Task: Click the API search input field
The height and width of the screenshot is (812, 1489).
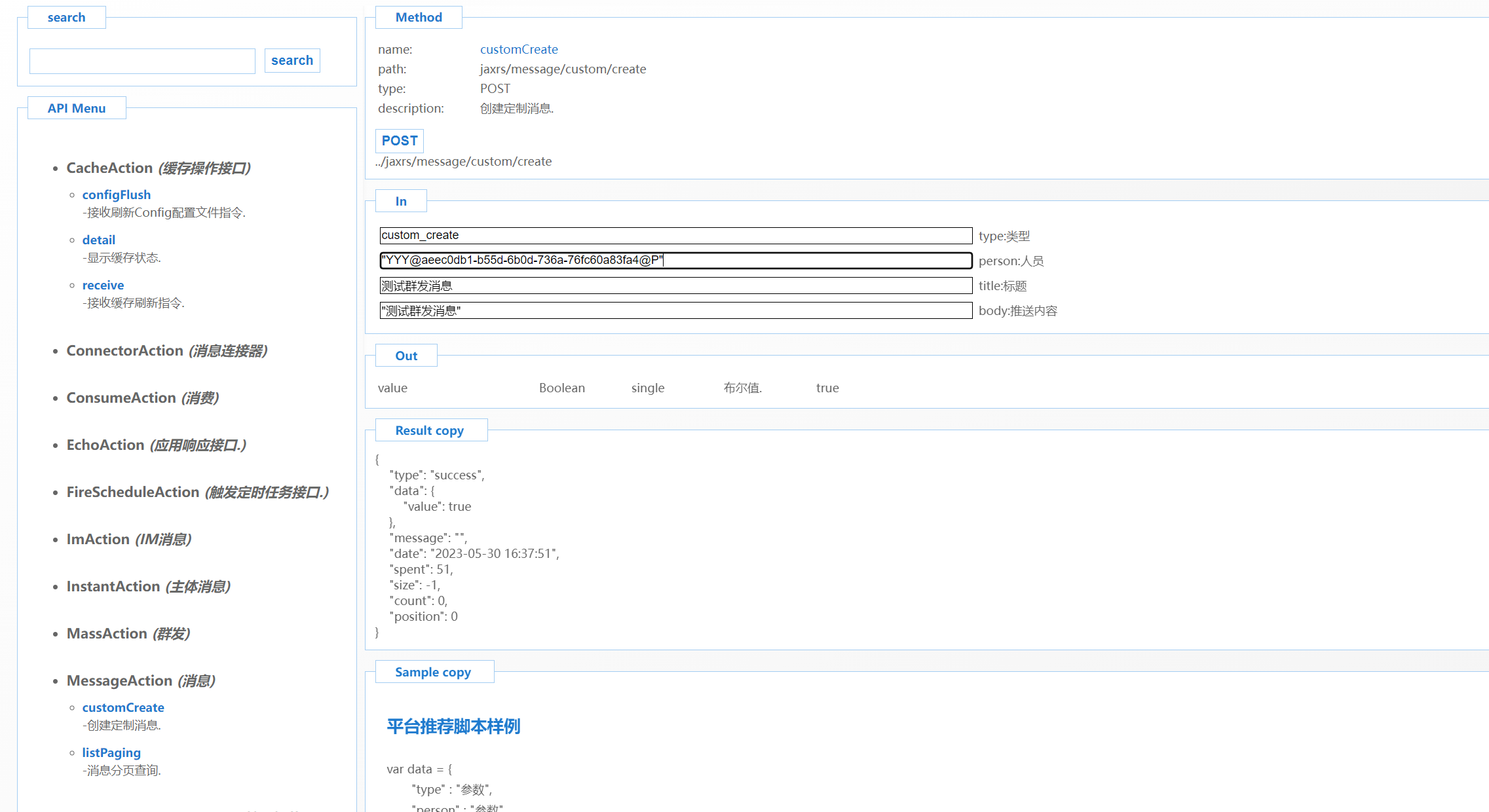Action: tap(142, 61)
